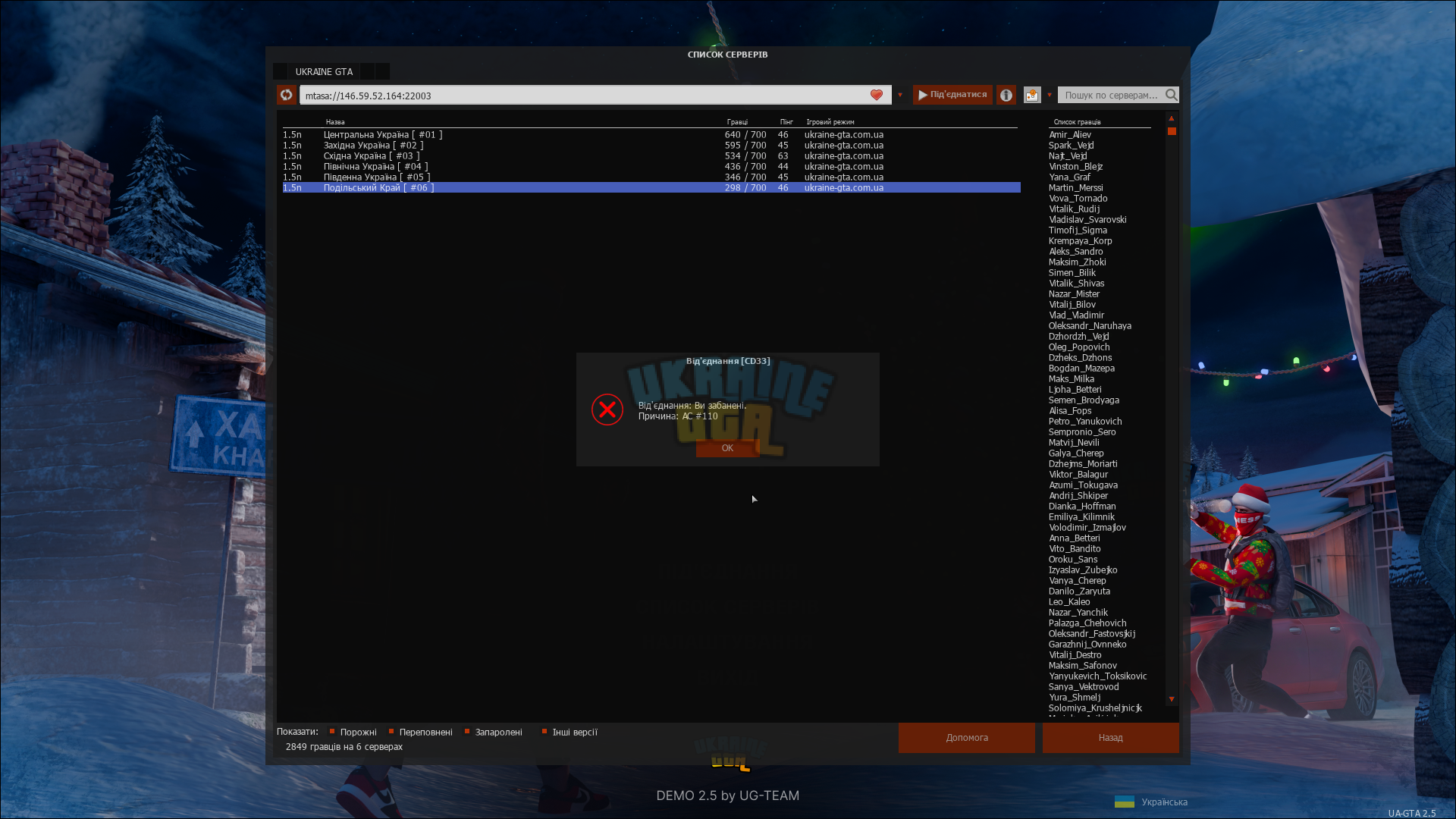This screenshot has width=1456, height=819.
Task: Click player Vova_Tornado in player list
Action: coord(1078,199)
